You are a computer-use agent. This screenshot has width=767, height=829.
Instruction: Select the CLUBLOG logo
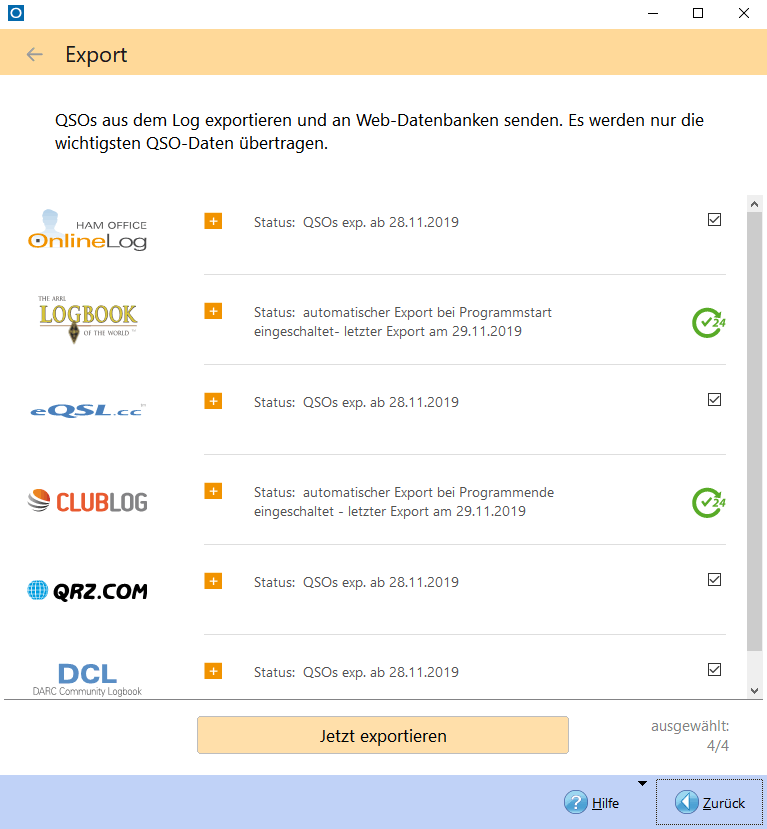pyautogui.click(x=87, y=501)
